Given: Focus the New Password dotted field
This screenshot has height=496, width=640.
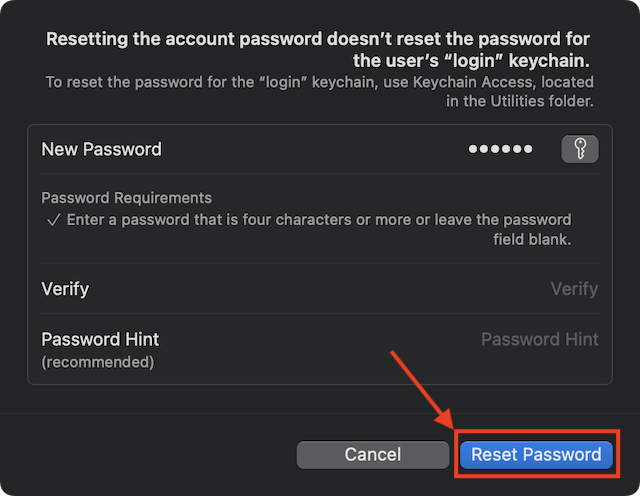Looking at the screenshot, I should [500, 149].
